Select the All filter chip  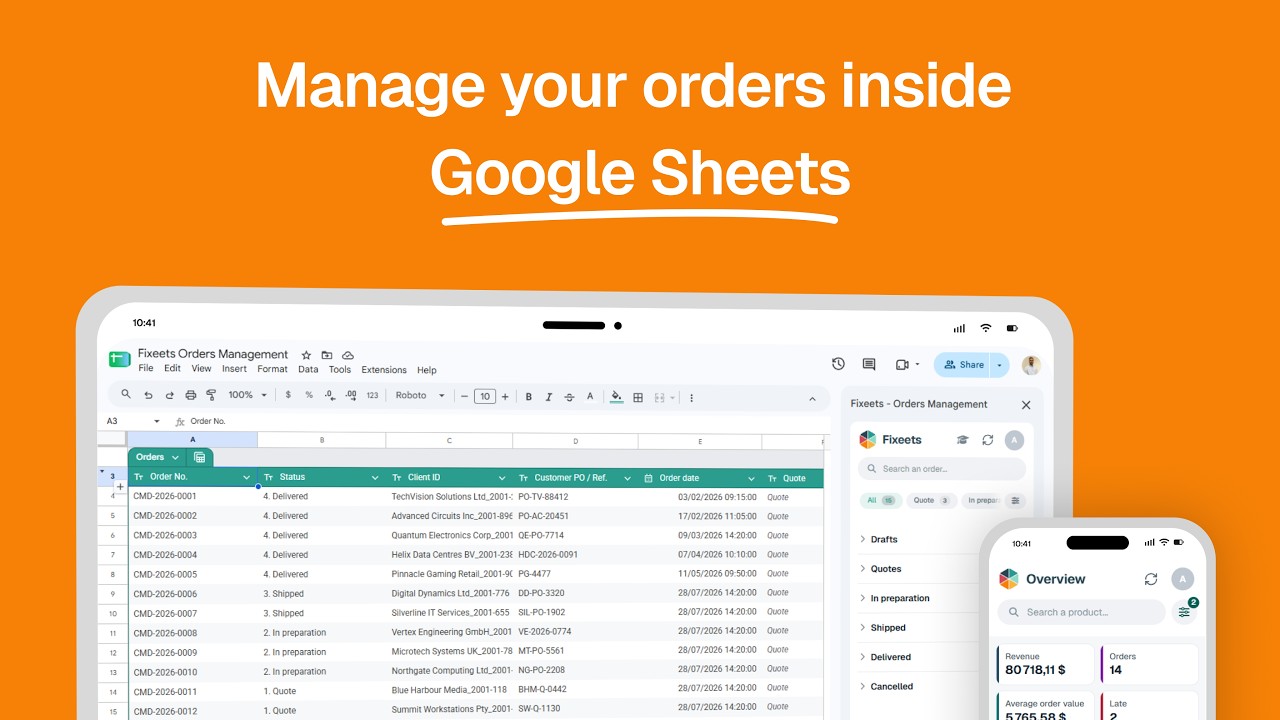880,500
